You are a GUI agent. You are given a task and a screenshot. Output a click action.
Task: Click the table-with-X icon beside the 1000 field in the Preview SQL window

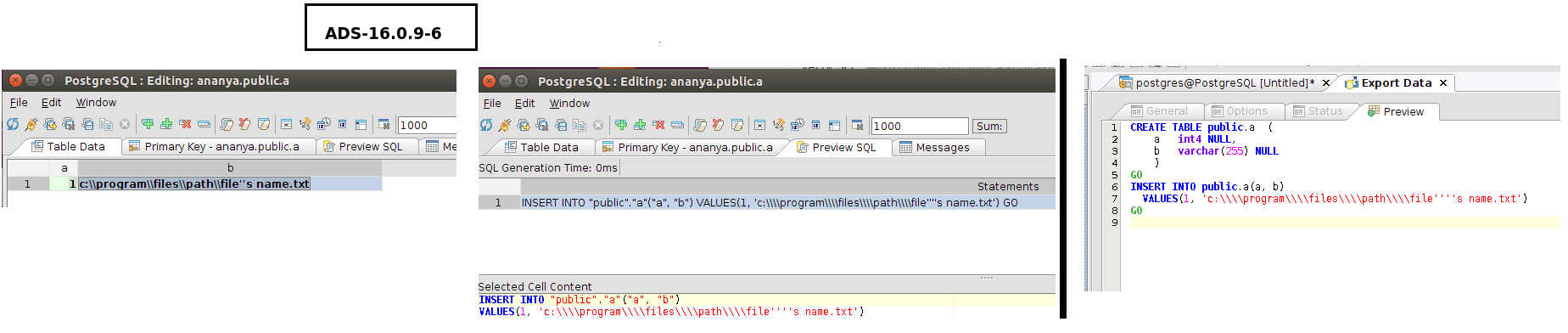coord(857,125)
